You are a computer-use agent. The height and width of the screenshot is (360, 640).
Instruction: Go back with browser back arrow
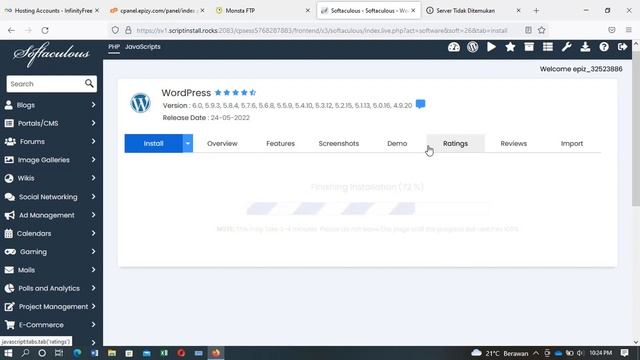pos(11,30)
